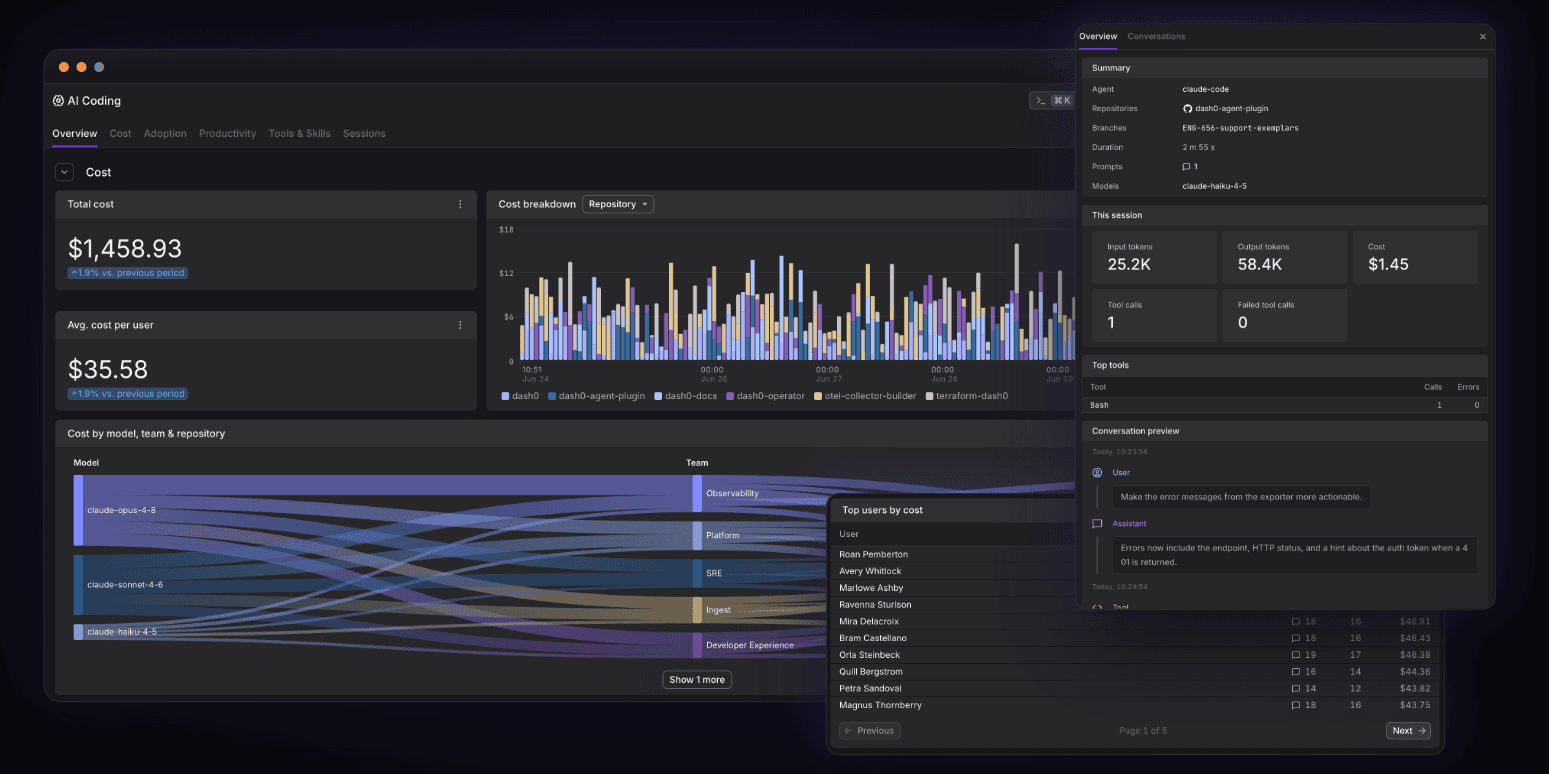
Task: Select the Tools & Skills tab
Action: pyautogui.click(x=299, y=133)
